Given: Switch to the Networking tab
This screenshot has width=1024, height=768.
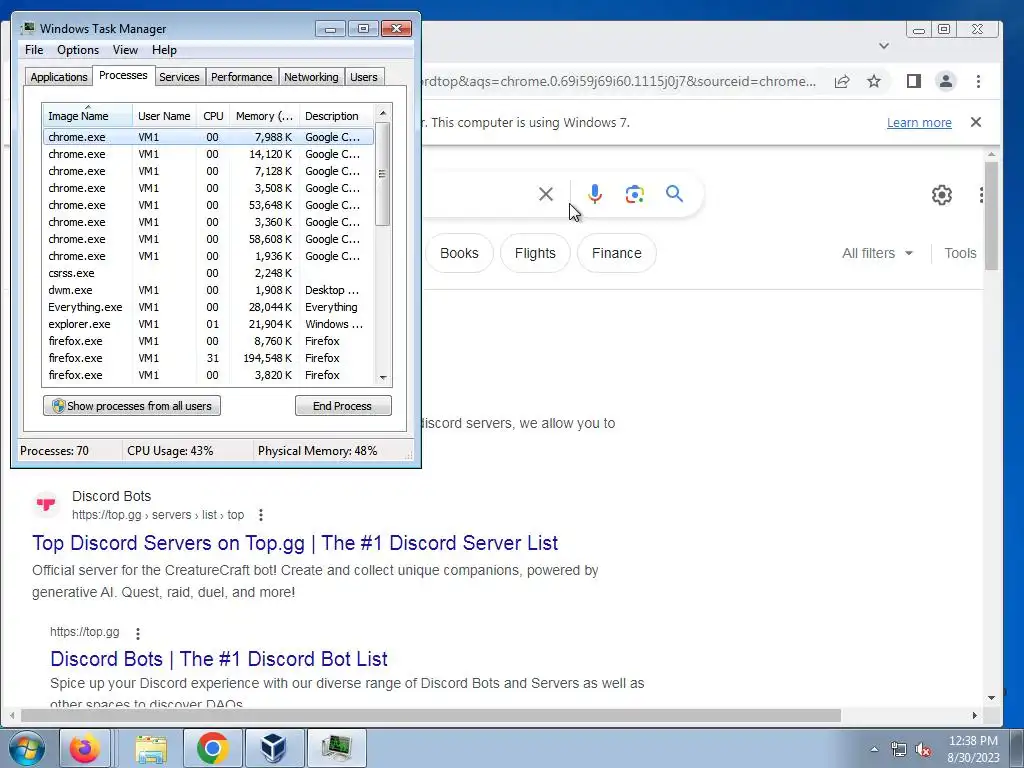Looking at the screenshot, I should pos(311,77).
